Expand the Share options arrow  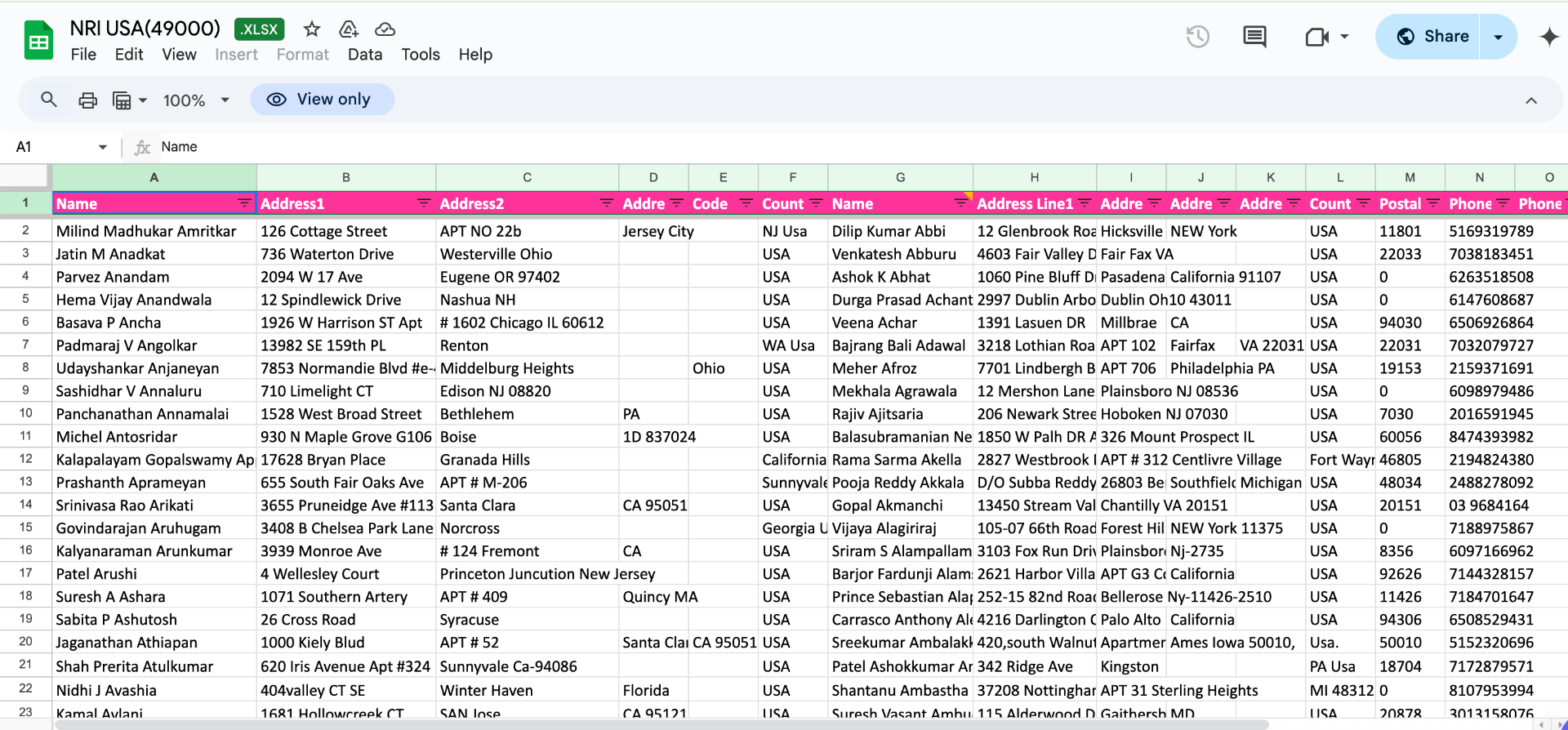1498,37
